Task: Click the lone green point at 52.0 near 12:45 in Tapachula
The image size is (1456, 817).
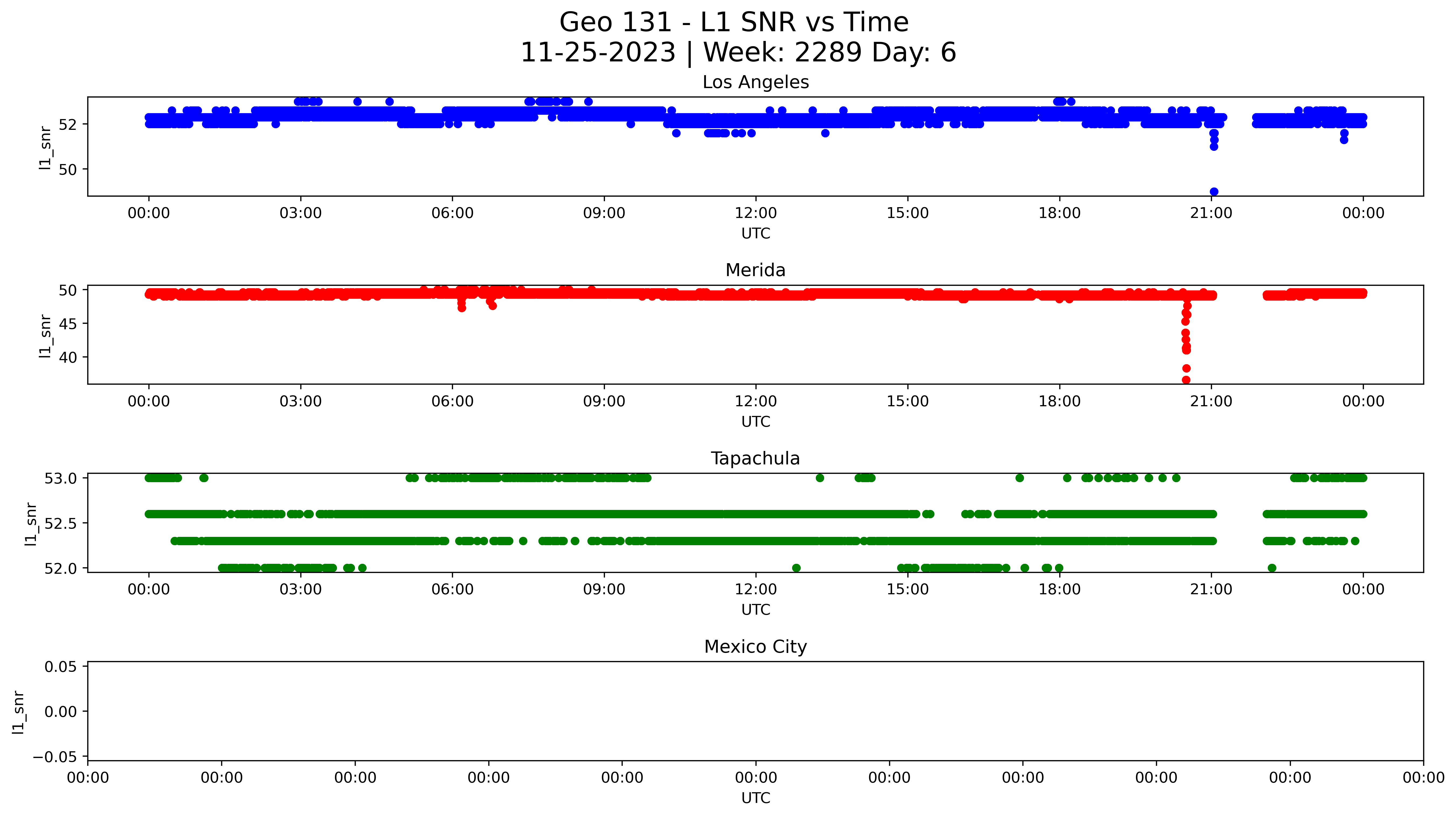Action: (796, 568)
